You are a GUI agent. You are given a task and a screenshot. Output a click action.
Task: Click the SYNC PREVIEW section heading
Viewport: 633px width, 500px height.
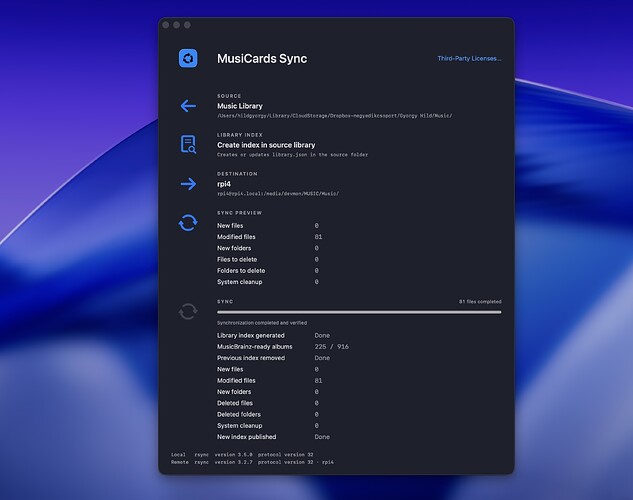[239, 213]
